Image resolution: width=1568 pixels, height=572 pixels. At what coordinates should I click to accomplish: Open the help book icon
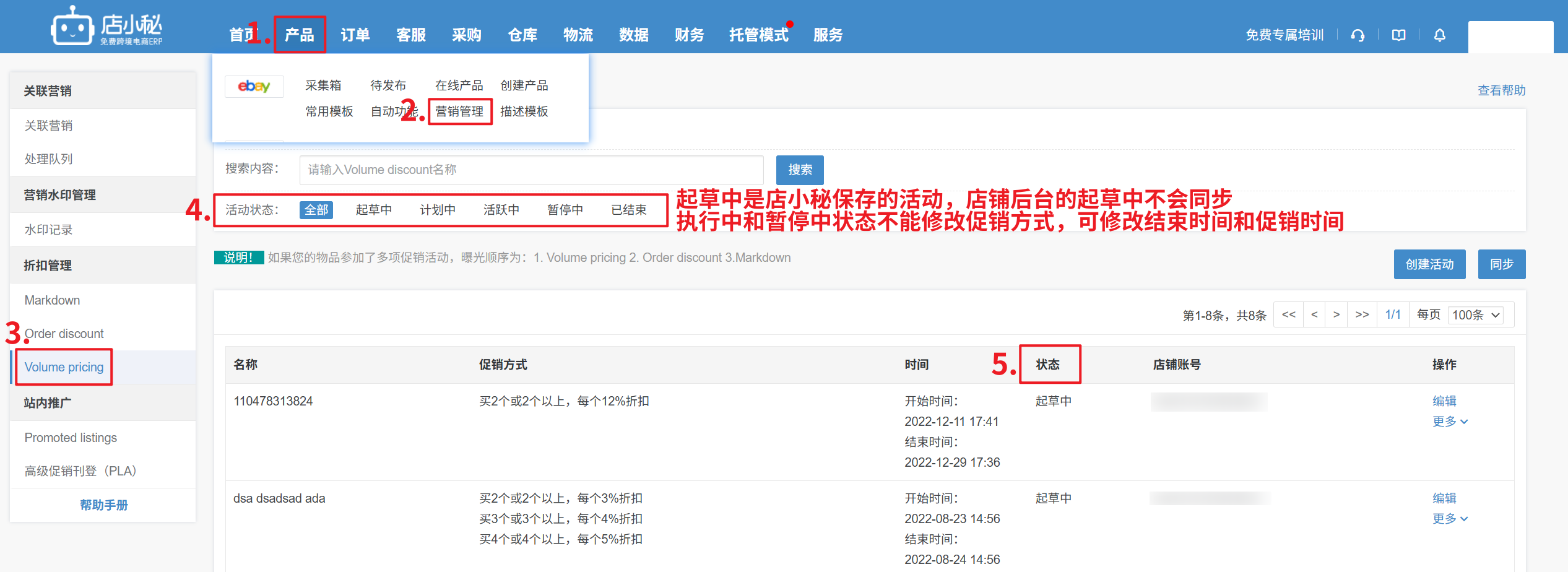click(x=1398, y=35)
